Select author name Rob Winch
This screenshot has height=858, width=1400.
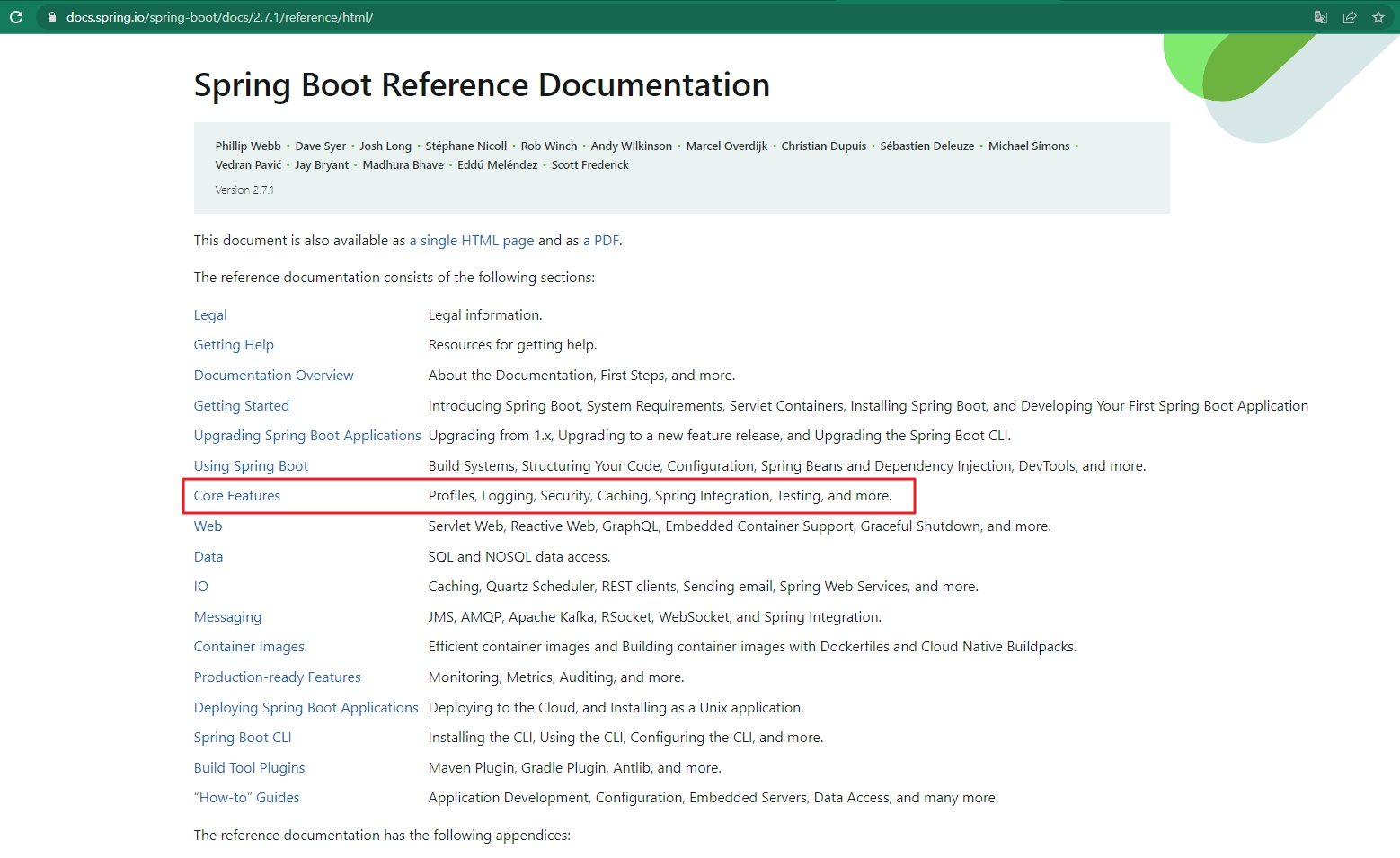click(549, 146)
